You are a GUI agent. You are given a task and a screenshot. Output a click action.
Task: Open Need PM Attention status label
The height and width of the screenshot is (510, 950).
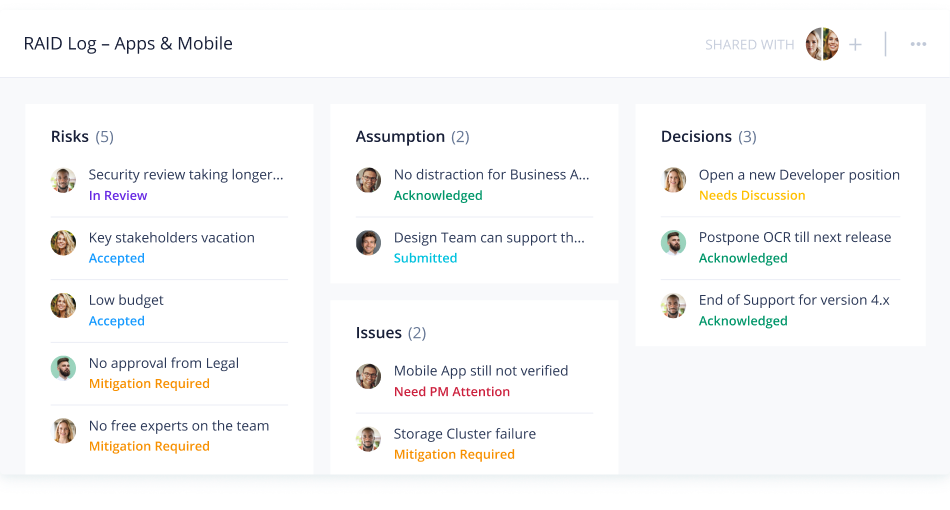pyautogui.click(x=452, y=392)
